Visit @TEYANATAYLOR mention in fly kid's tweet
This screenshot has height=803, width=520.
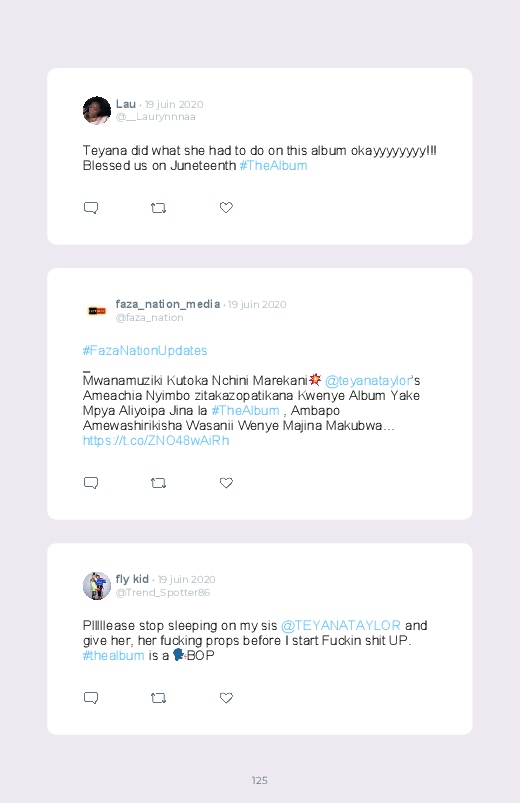click(x=341, y=626)
